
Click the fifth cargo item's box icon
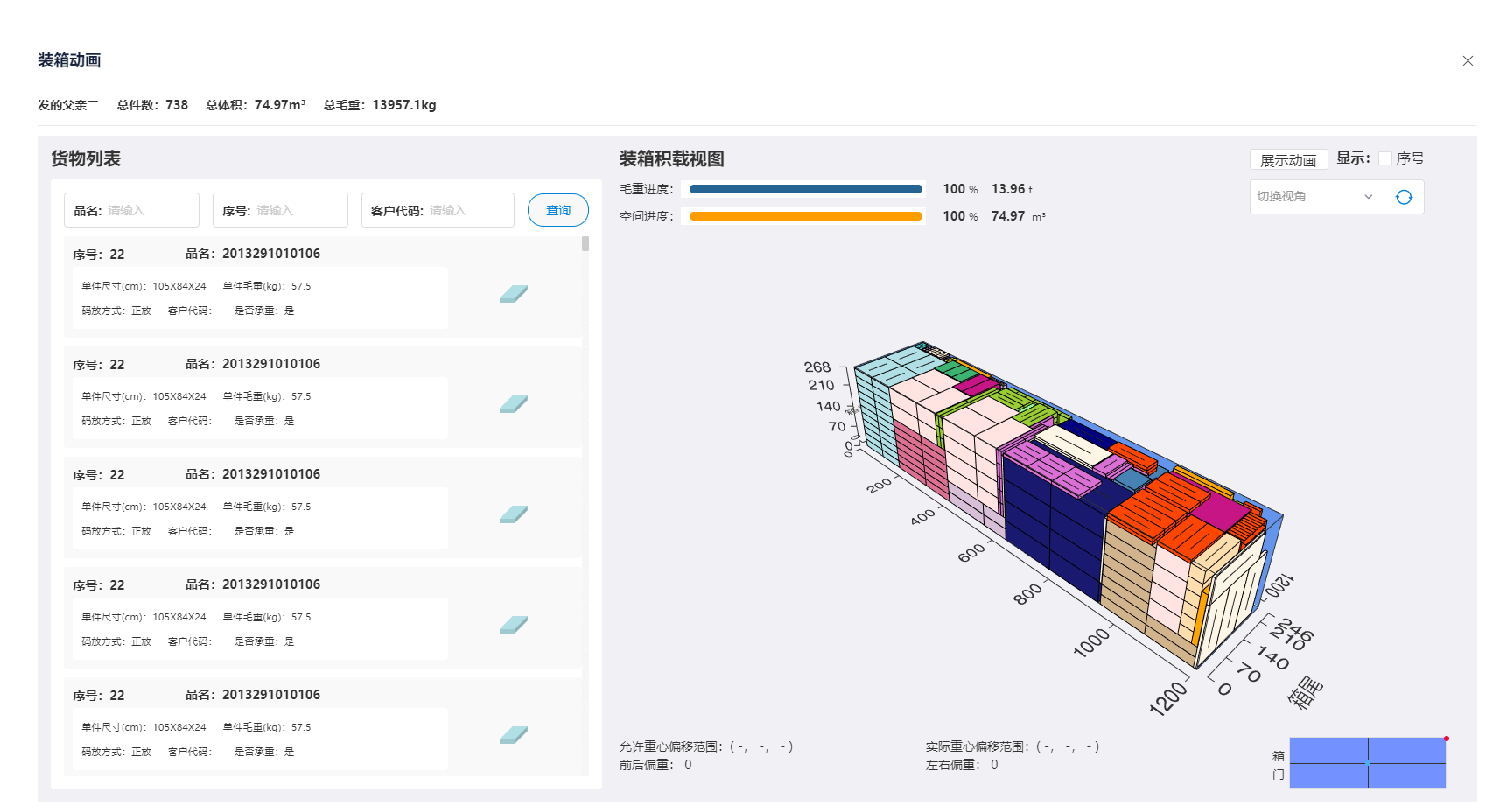click(514, 735)
